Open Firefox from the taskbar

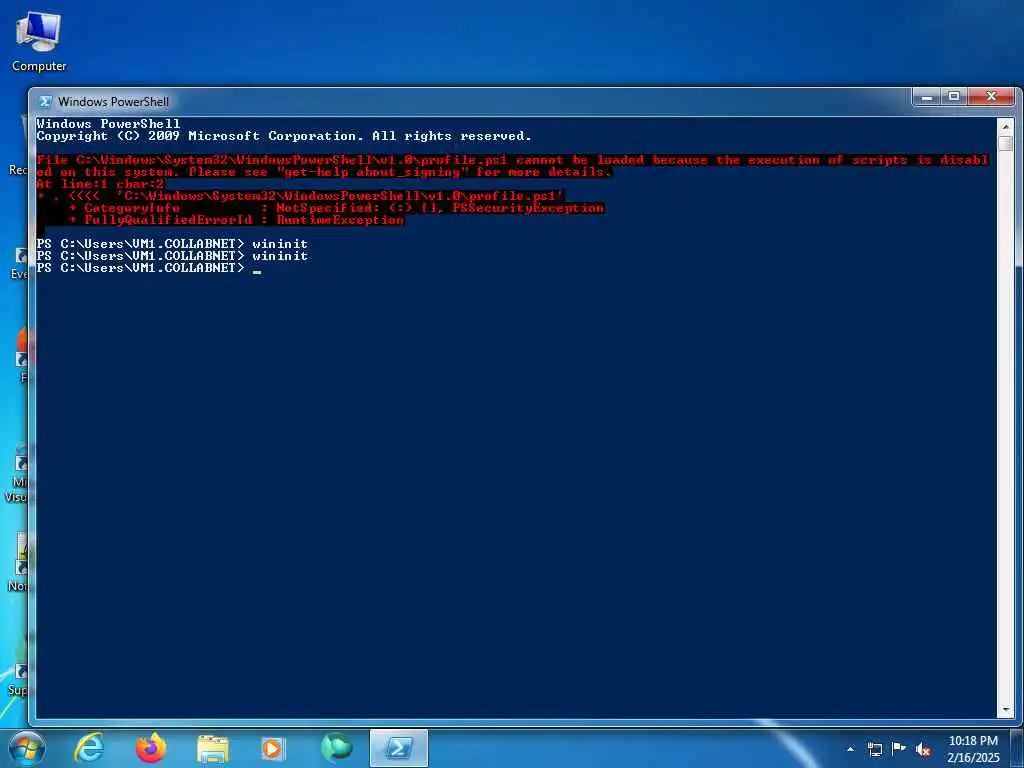151,748
